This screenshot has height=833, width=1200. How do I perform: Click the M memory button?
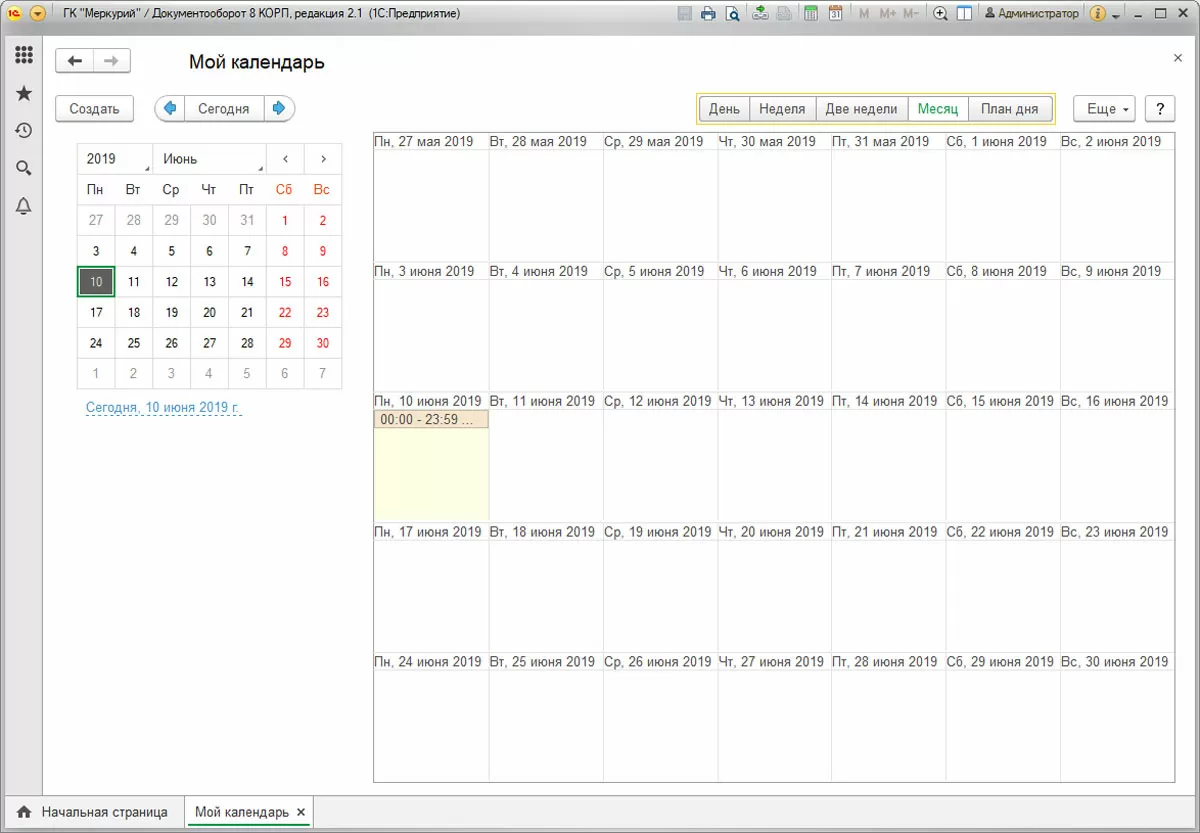863,14
